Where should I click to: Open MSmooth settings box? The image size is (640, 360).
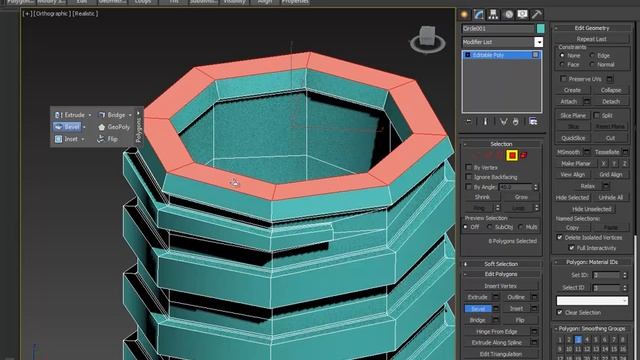587,152
